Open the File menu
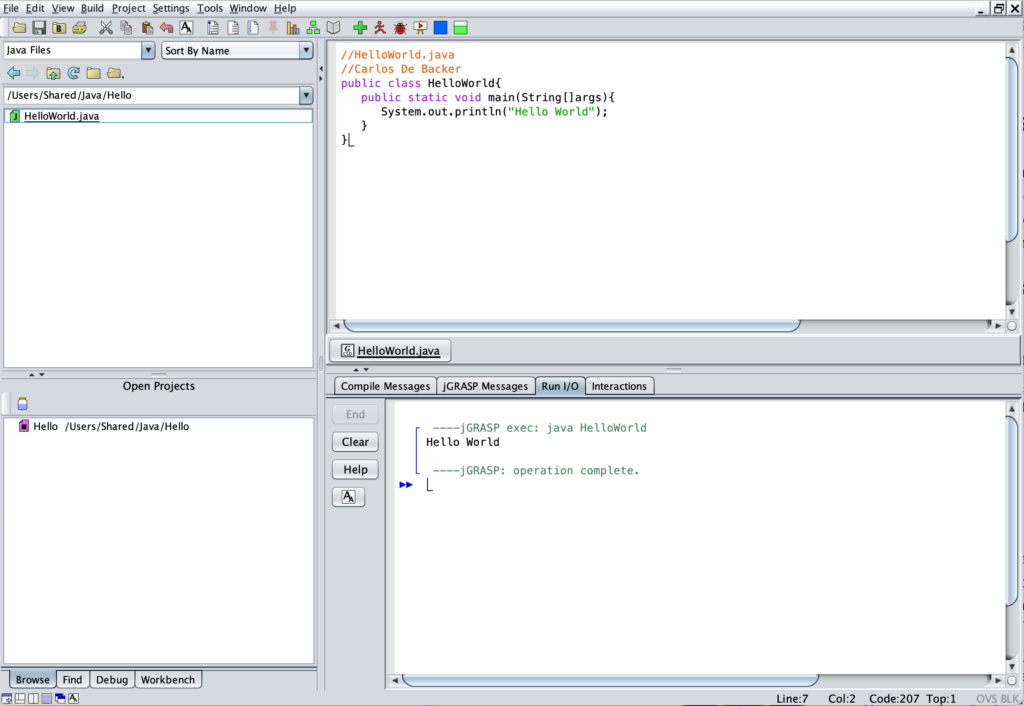This screenshot has height=706, width=1024. (x=11, y=8)
